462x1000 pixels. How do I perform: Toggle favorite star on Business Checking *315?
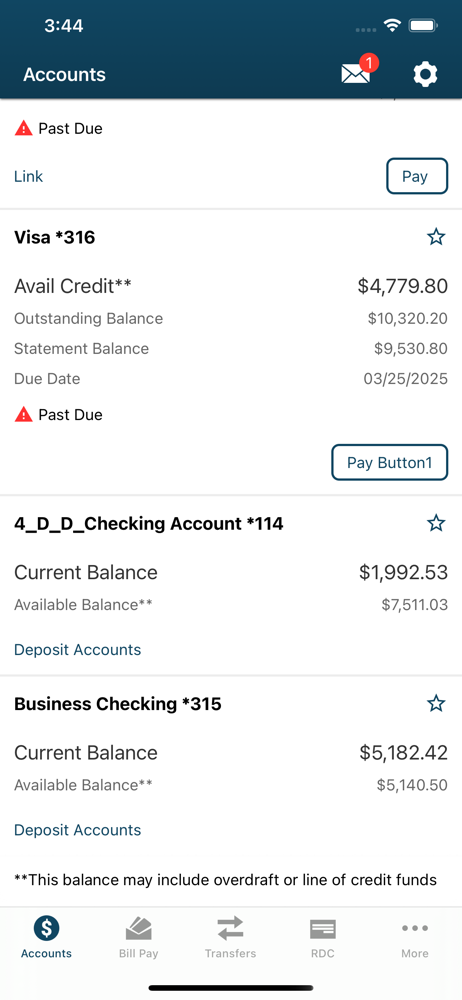436,703
